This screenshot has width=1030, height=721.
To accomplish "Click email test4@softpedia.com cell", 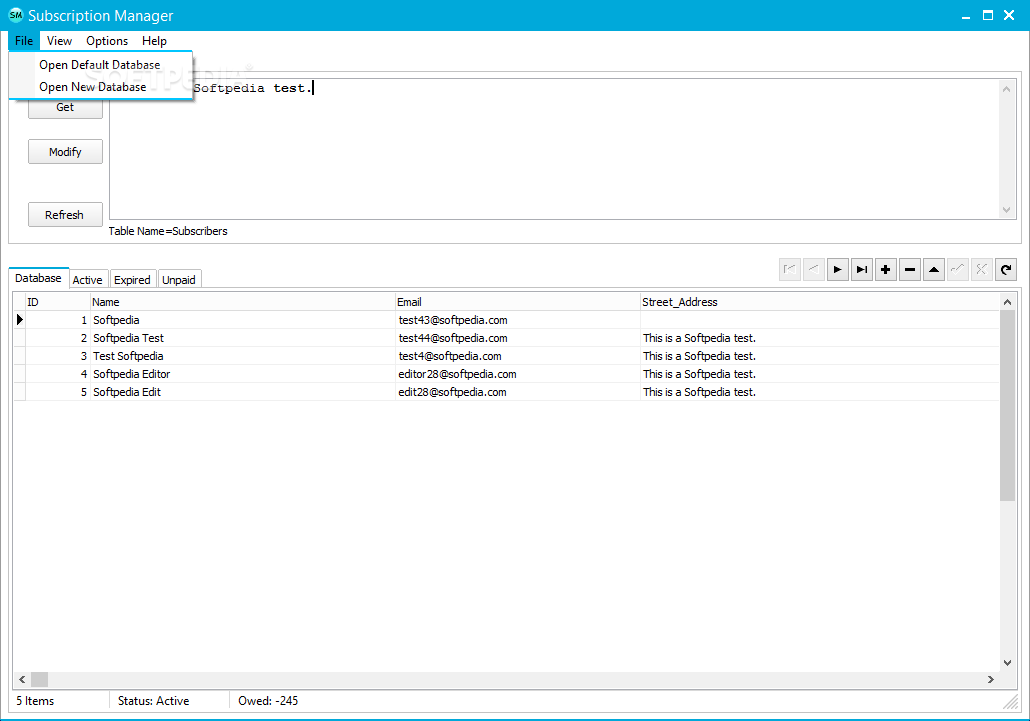I will pos(517,356).
